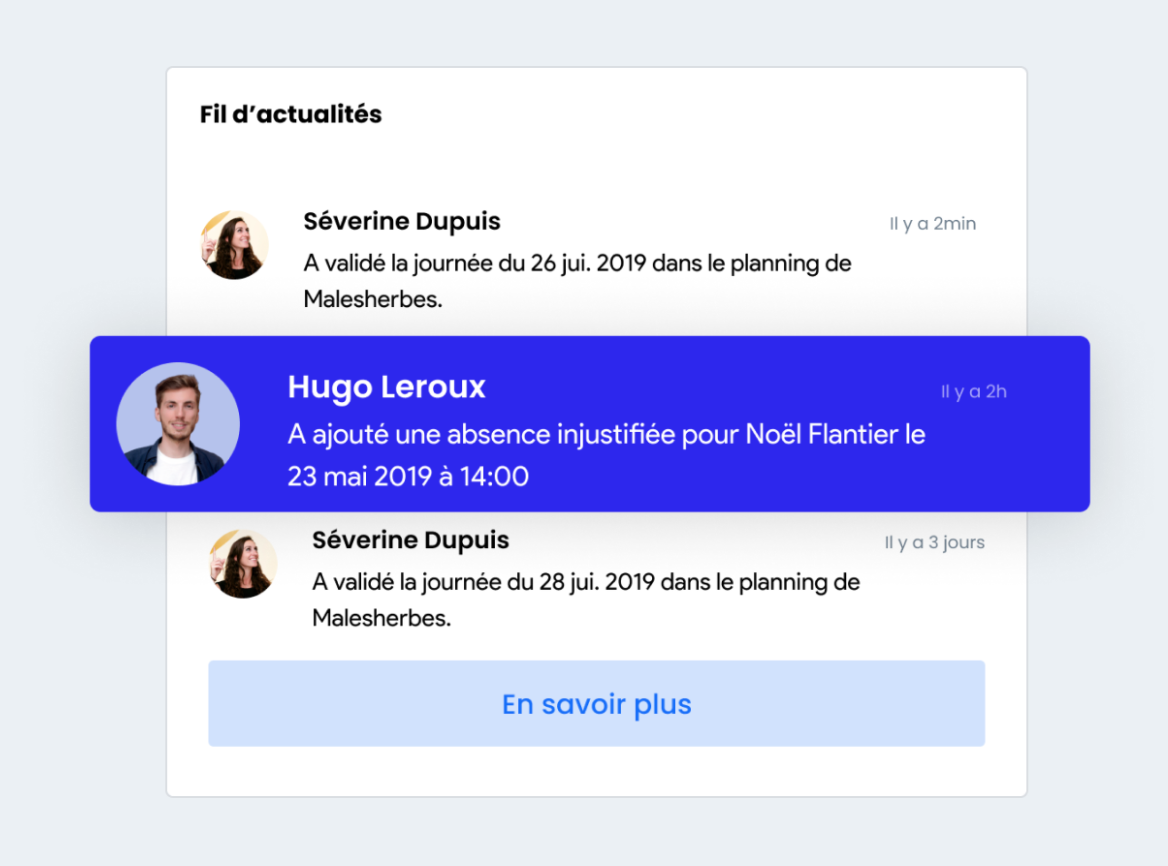Click the "Il y a 3 jours" timestamp
This screenshot has height=866, width=1168.
pyautogui.click(x=934, y=543)
